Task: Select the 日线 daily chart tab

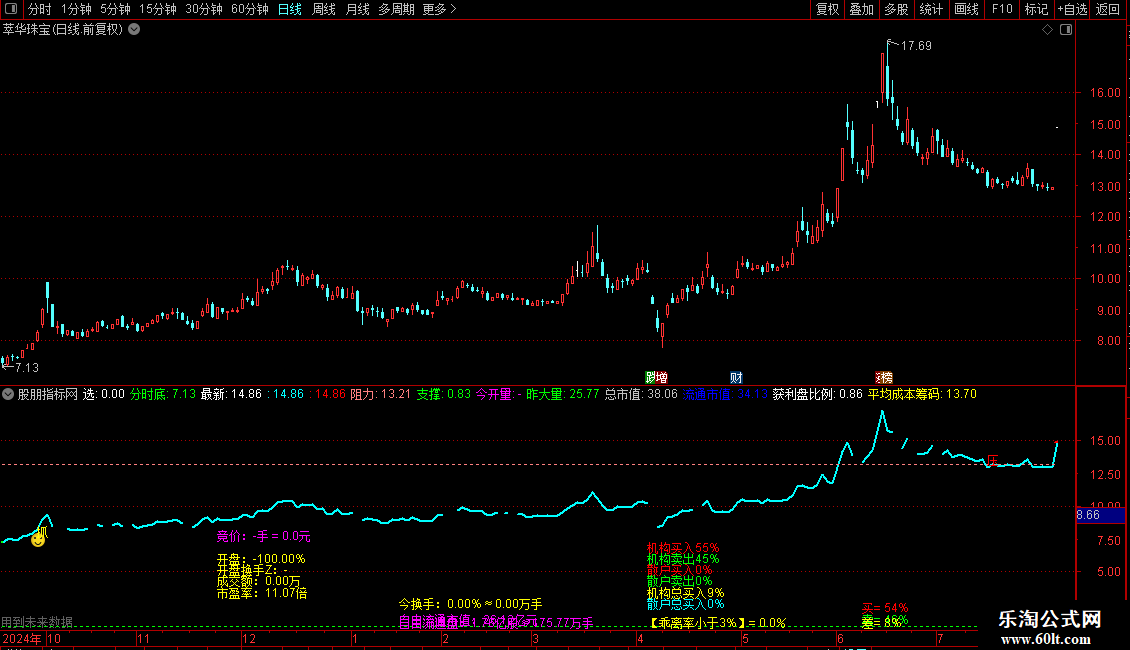Action: pos(290,9)
